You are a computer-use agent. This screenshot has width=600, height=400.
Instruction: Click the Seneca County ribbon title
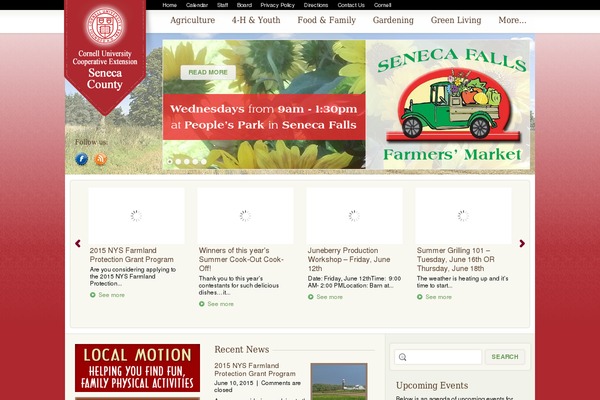coord(105,79)
